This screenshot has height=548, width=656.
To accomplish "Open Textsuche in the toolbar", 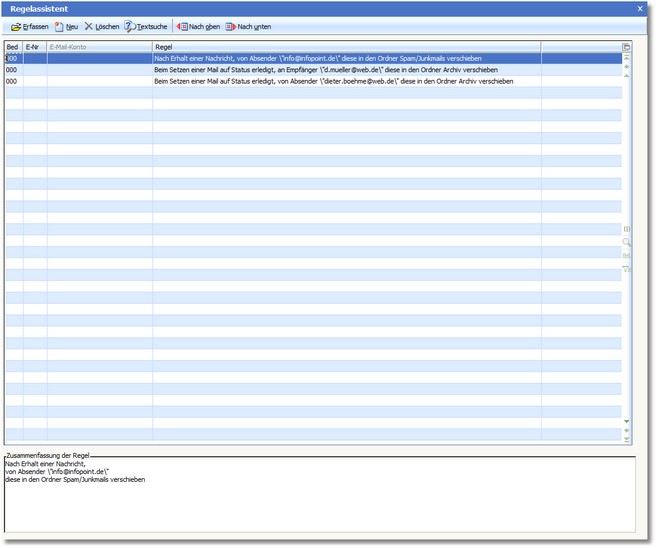I will pyautogui.click(x=146, y=27).
